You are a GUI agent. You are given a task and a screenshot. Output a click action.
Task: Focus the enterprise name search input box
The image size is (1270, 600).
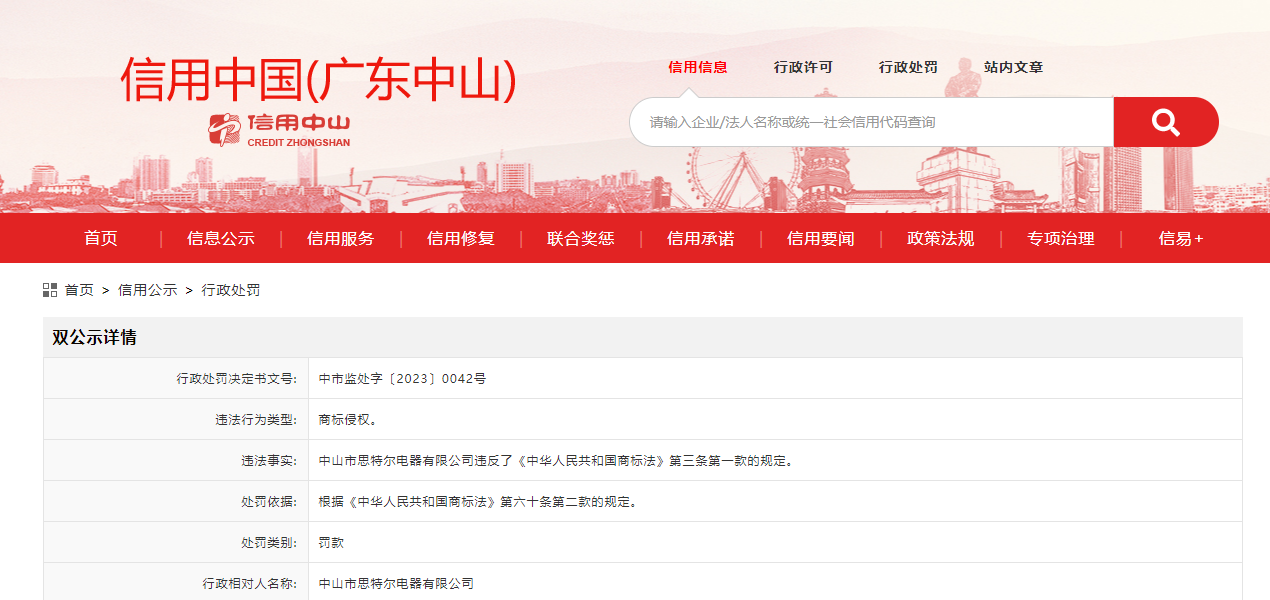click(x=872, y=122)
